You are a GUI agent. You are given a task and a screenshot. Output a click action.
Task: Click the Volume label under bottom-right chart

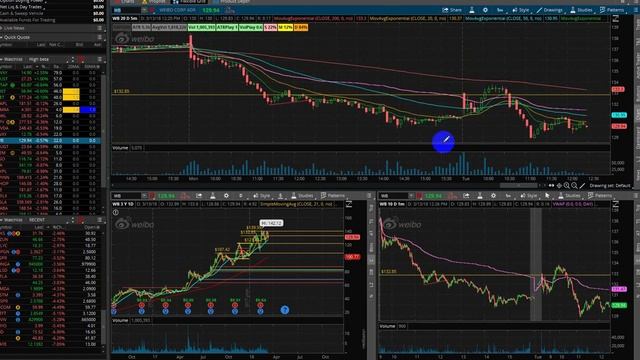(387, 326)
